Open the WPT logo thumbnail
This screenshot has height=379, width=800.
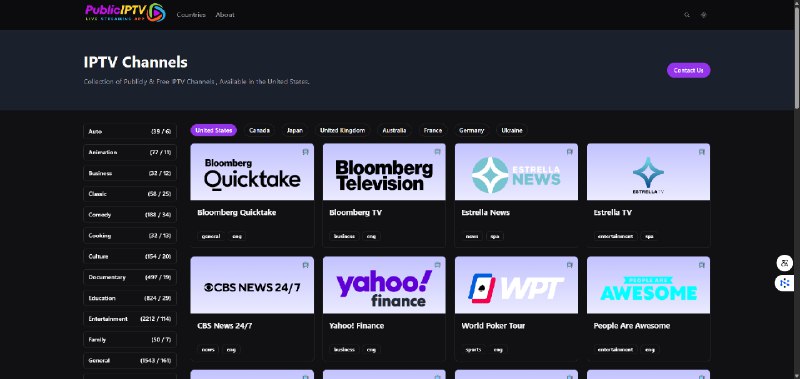[x=516, y=285]
